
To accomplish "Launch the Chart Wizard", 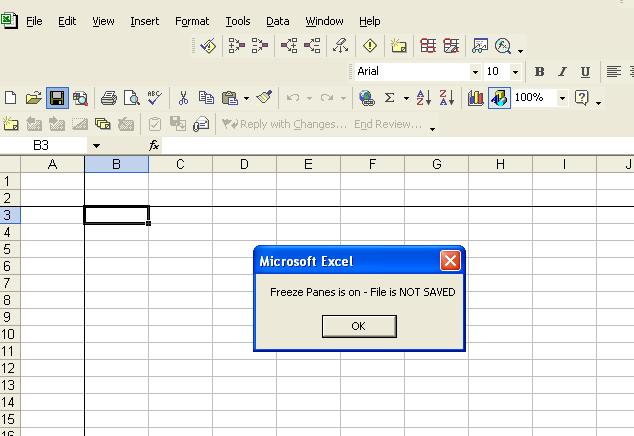I will point(476,98).
